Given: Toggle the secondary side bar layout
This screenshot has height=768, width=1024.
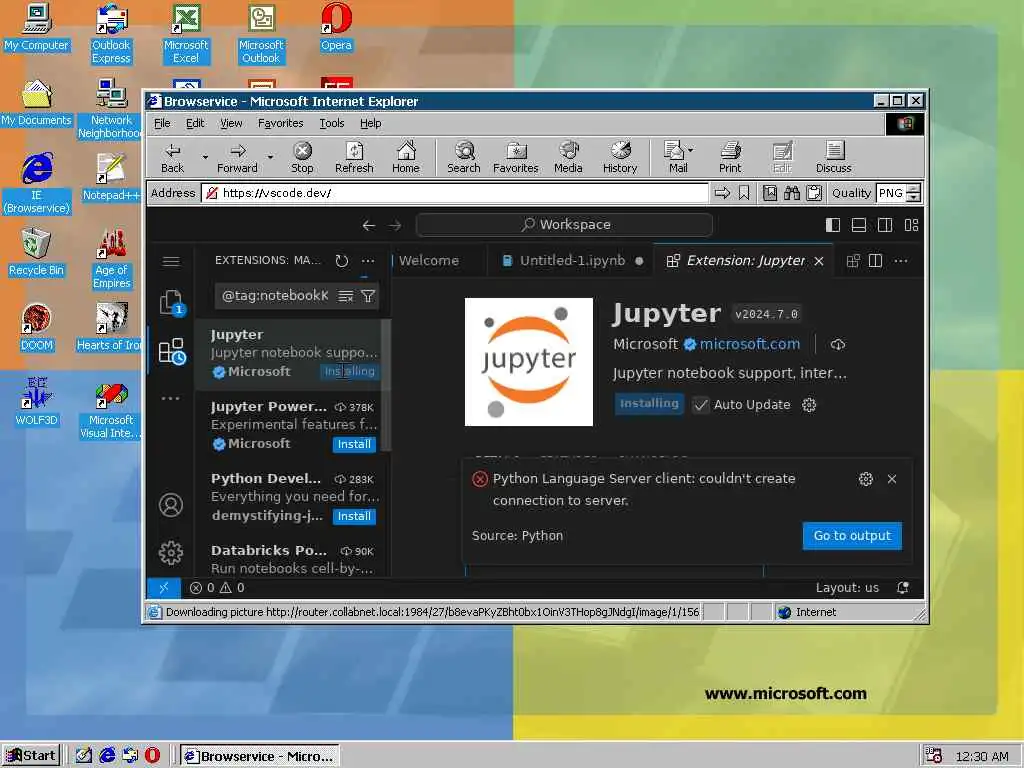Looking at the screenshot, I should (x=885, y=225).
